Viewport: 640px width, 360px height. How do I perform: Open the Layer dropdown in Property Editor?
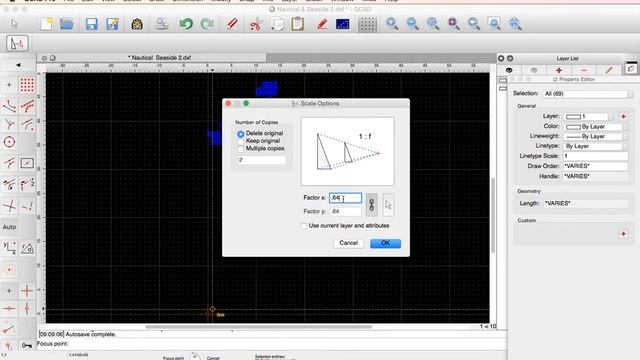(x=589, y=117)
